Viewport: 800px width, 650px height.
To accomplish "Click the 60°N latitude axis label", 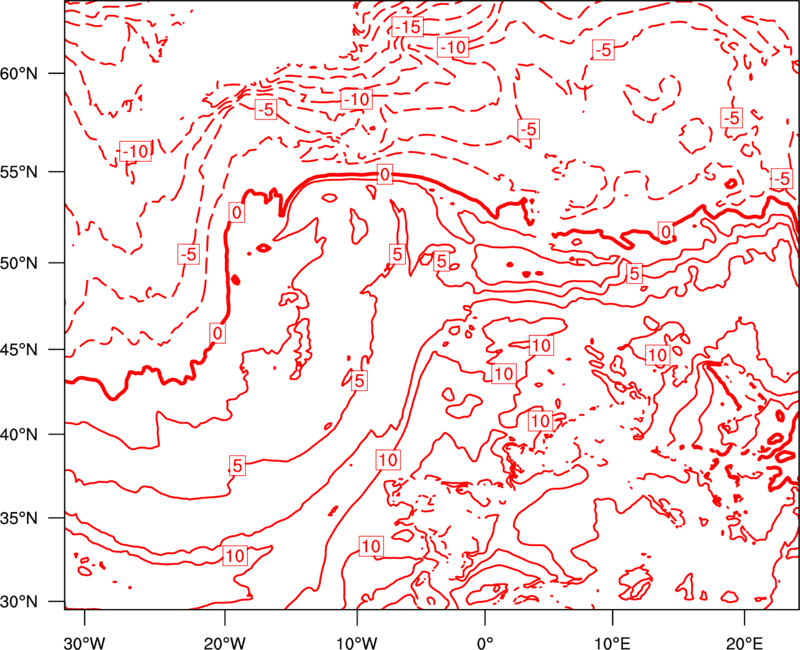I will click(19, 73).
